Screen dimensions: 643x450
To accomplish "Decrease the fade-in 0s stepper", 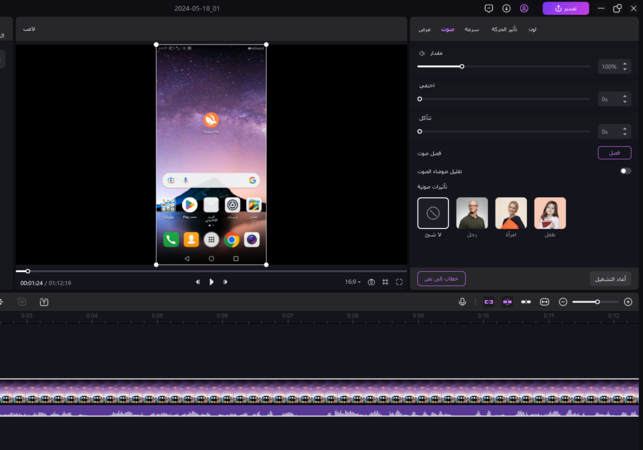I will click(625, 101).
